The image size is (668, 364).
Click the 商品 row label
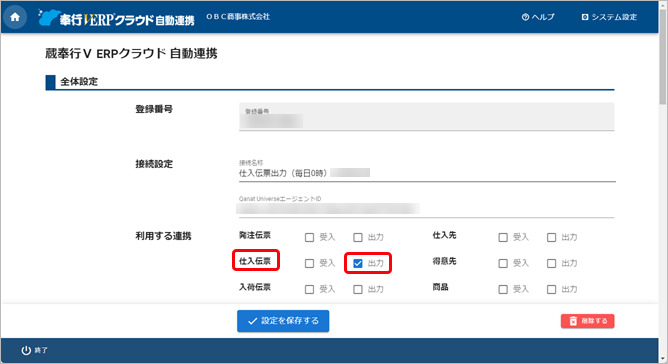441,287
